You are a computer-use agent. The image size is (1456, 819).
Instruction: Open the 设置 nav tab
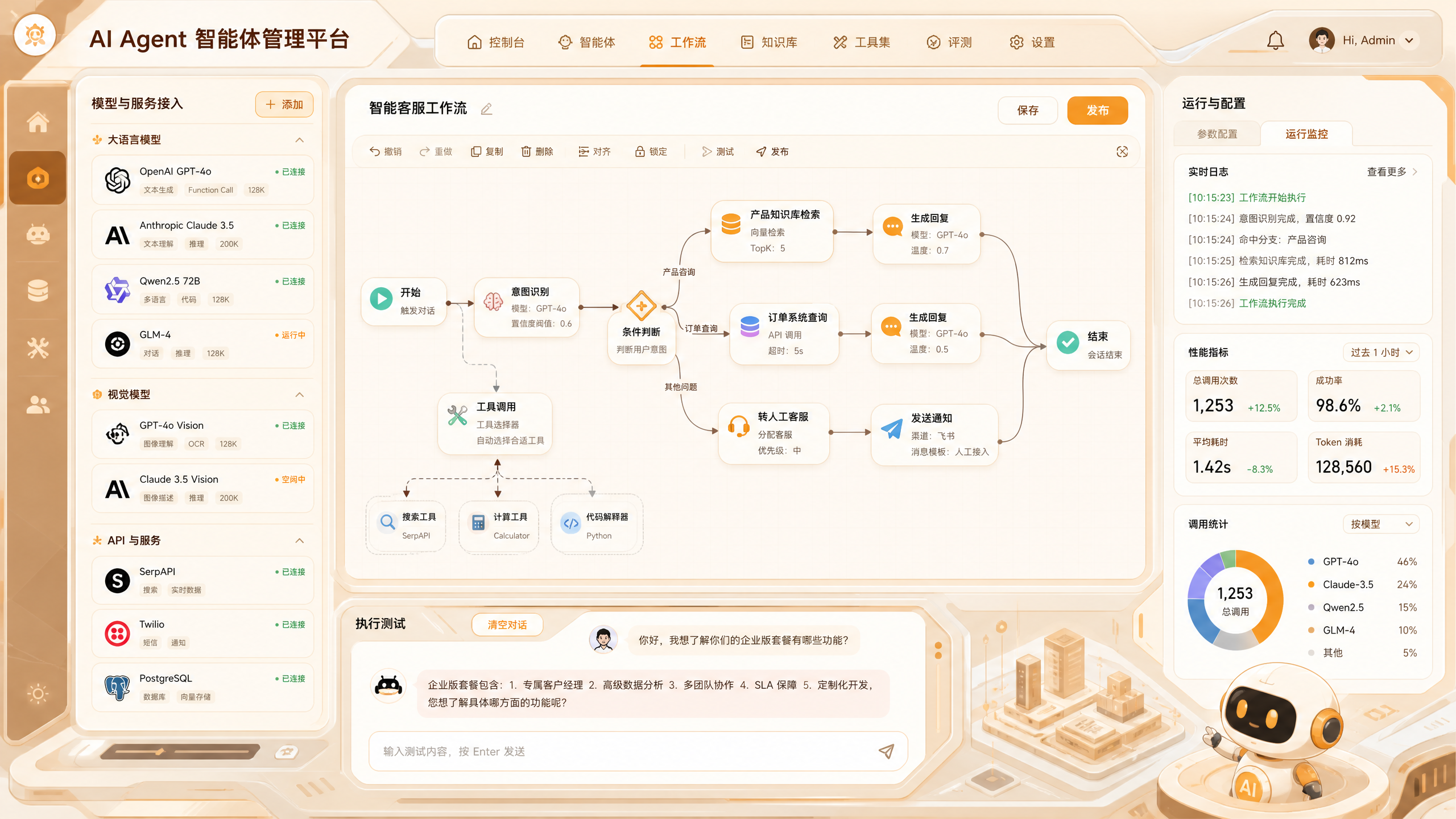coord(1032,42)
